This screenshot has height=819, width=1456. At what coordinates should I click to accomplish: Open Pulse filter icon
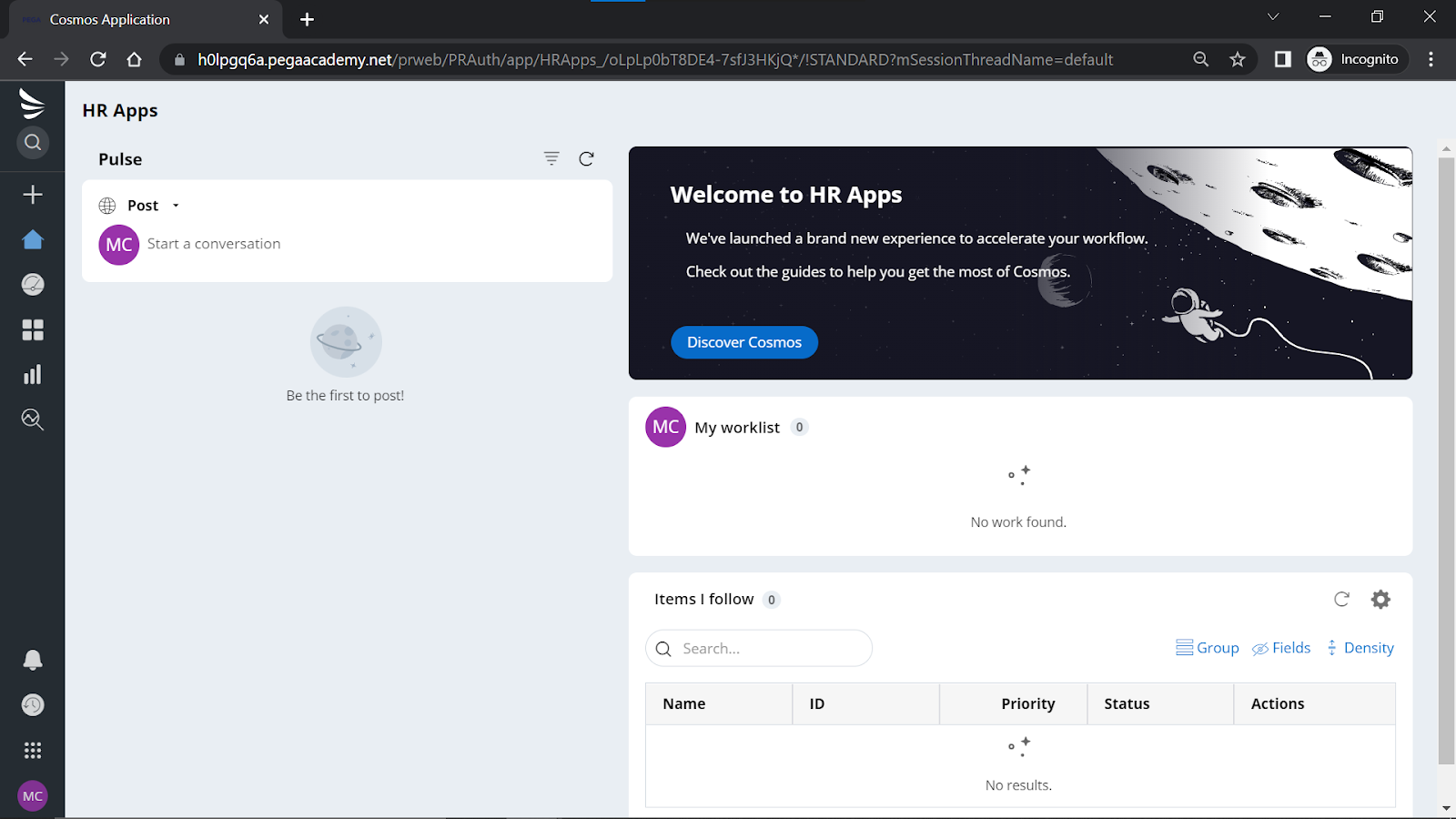click(x=551, y=158)
